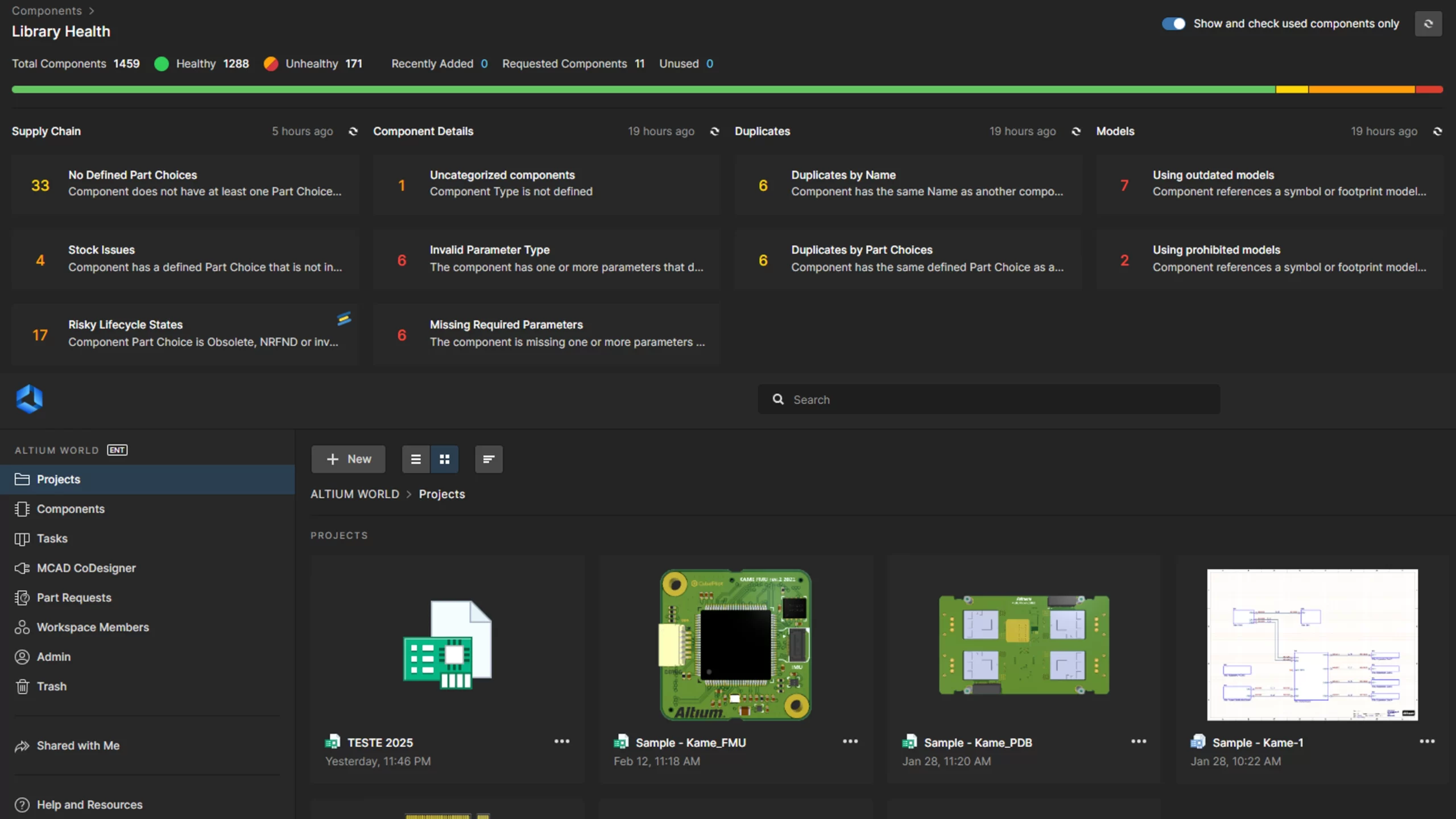The height and width of the screenshot is (819, 1456).
Task: Open the Sample - Kame_PDB project thumbnail
Action: (1024, 644)
